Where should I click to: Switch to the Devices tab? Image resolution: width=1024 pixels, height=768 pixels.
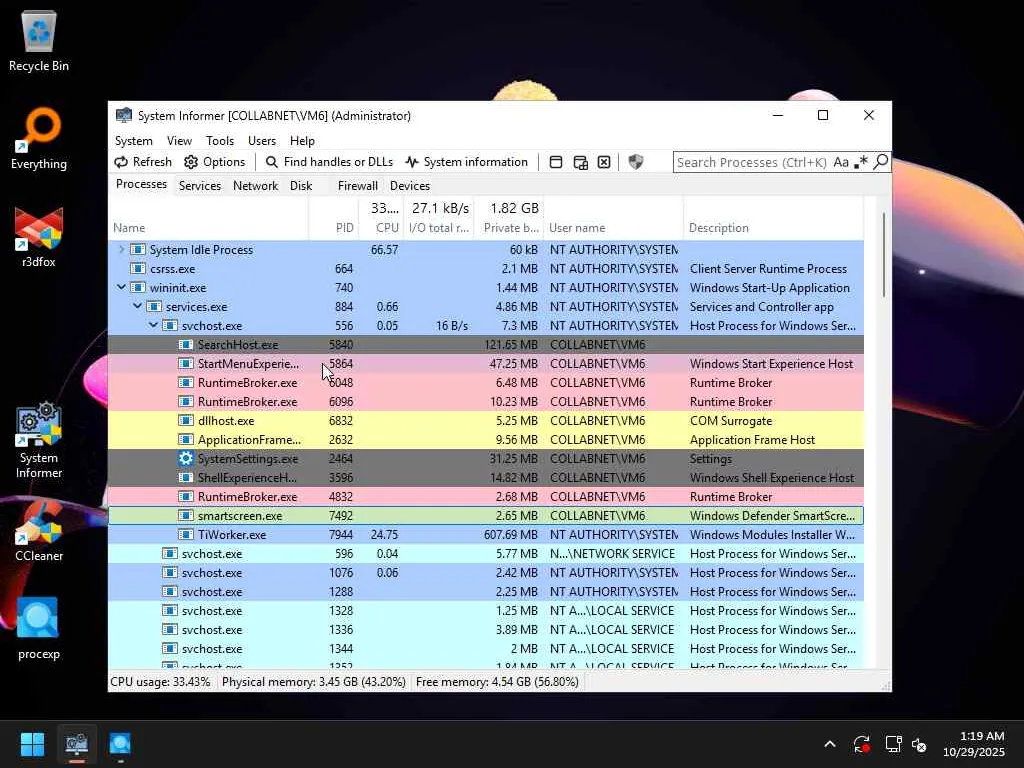410,185
